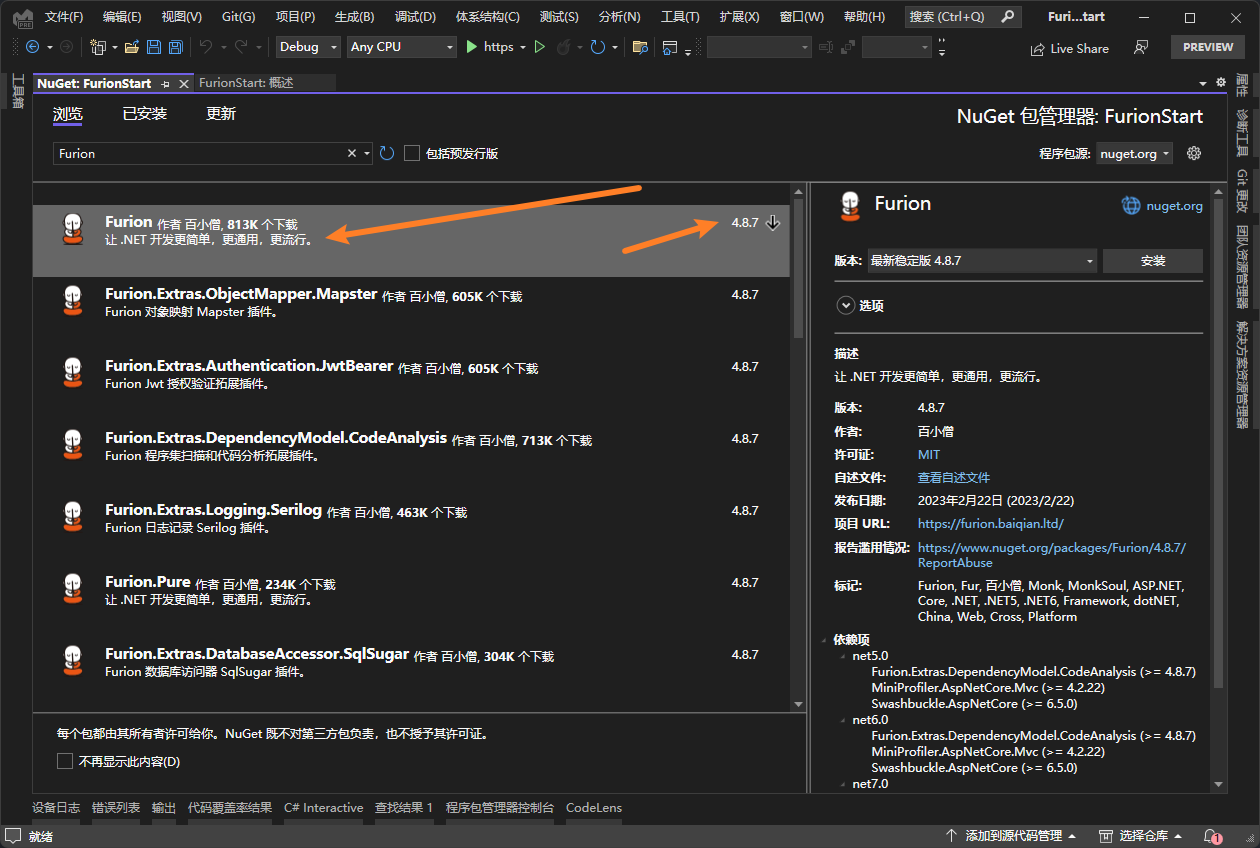This screenshot has height=848, width=1260.
Task: Click the Save All toolbar icon
Action: pyautogui.click(x=176, y=47)
